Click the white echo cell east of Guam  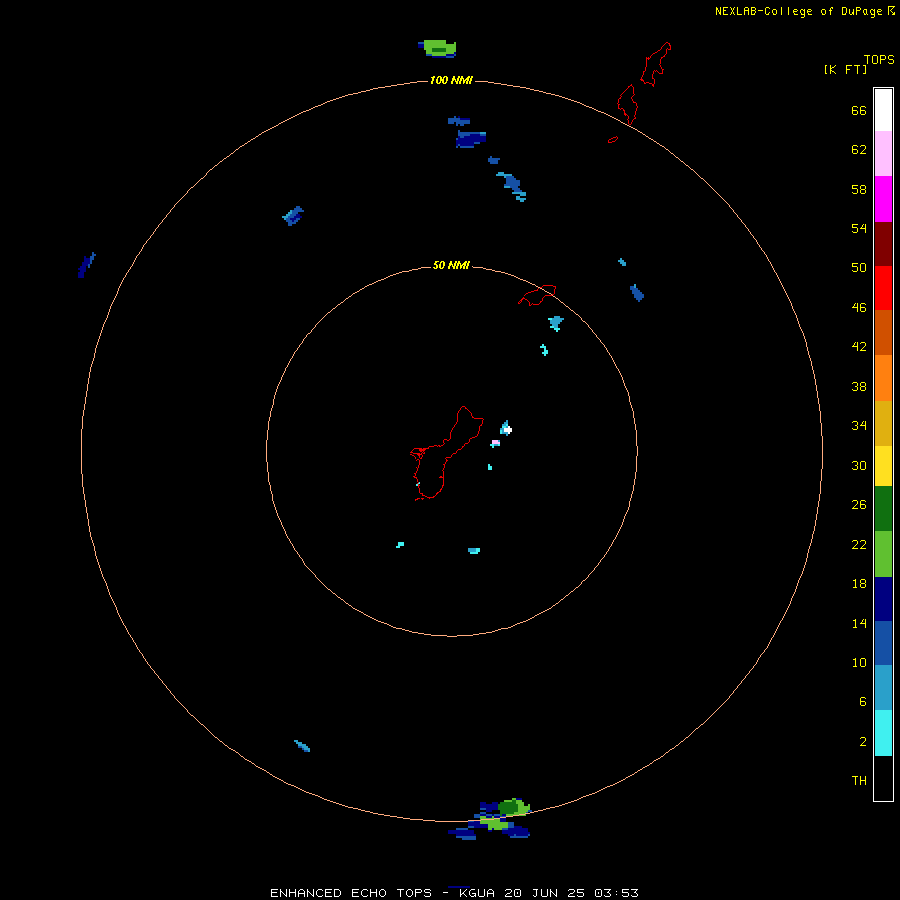[x=508, y=429]
